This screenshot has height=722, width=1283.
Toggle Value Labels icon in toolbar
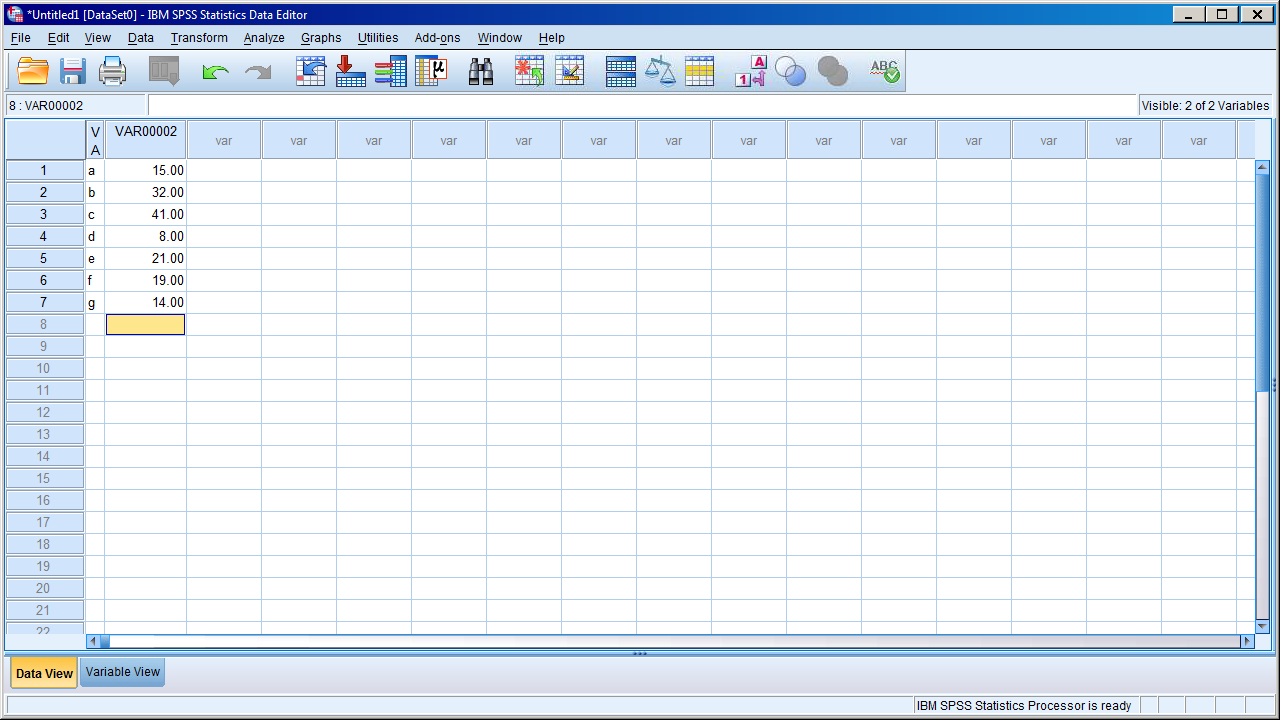pyautogui.click(x=750, y=72)
